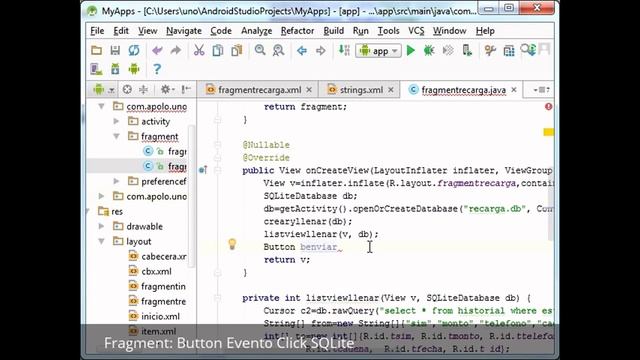This screenshot has width=640, height=360.
Task: Select cabecera.xml in layout folder
Action: click(x=158, y=256)
